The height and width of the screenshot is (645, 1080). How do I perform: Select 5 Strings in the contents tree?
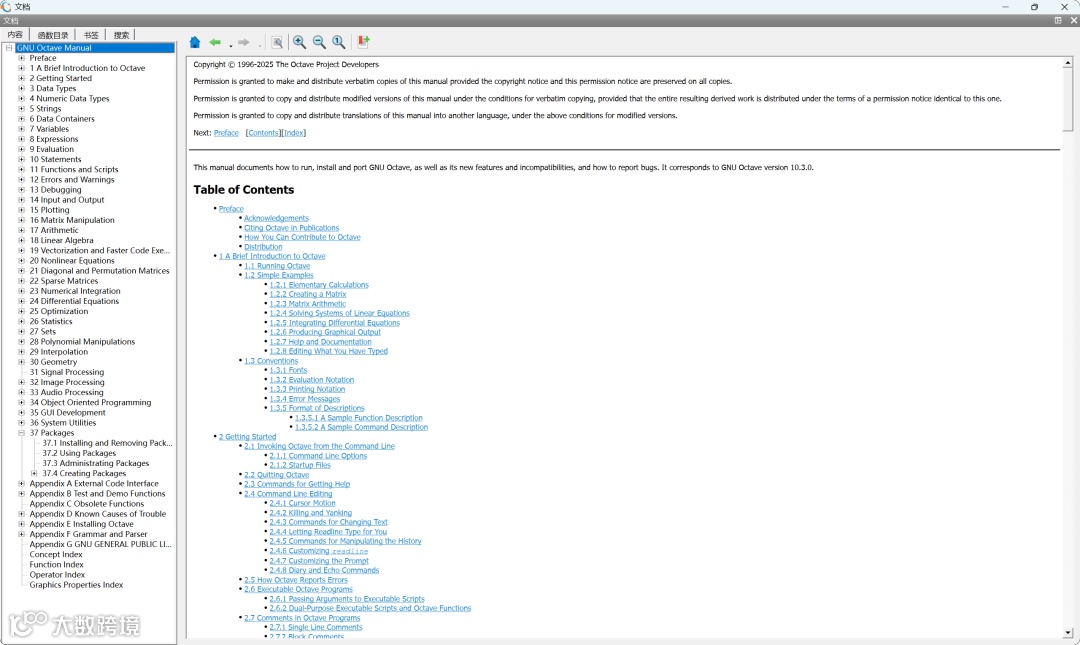[45, 109]
